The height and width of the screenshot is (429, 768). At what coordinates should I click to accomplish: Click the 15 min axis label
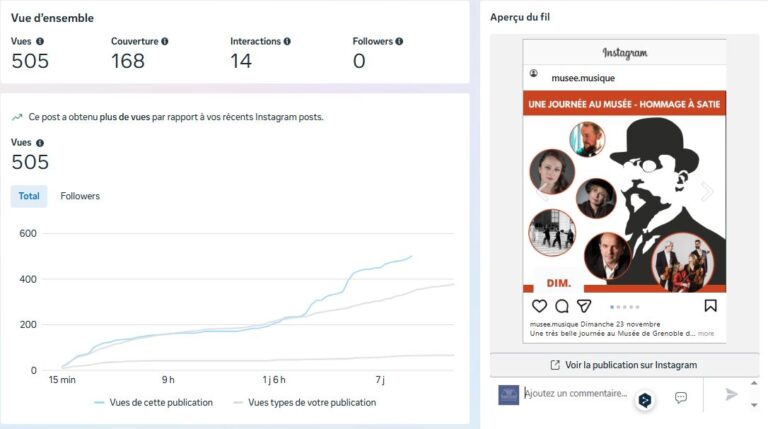pyautogui.click(x=62, y=380)
